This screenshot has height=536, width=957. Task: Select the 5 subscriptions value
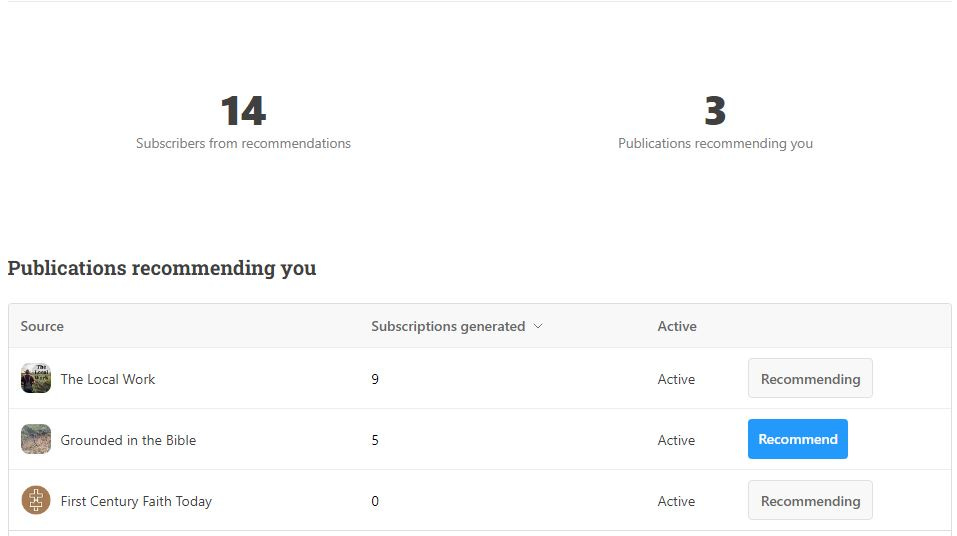pyautogui.click(x=375, y=440)
